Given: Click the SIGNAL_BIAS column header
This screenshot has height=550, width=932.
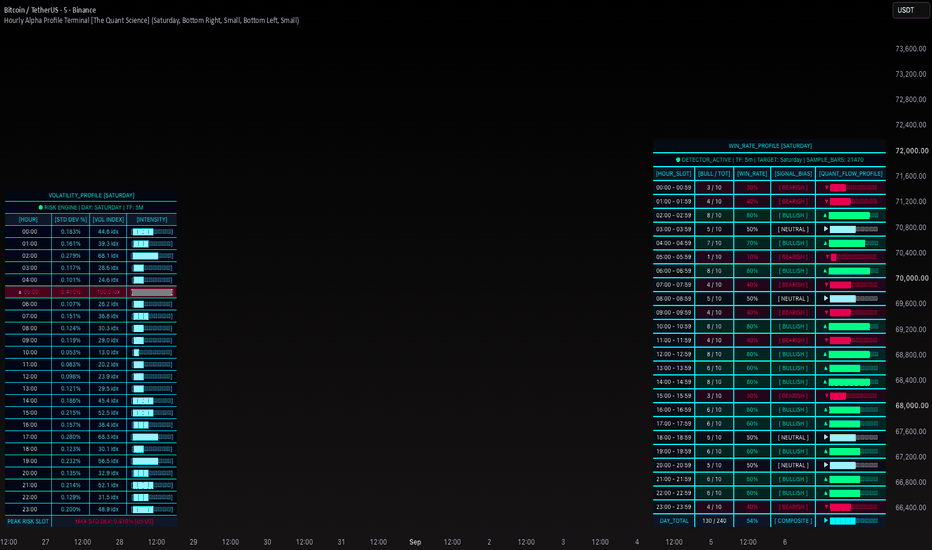Looking at the screenshot, I should click(793, 174).
